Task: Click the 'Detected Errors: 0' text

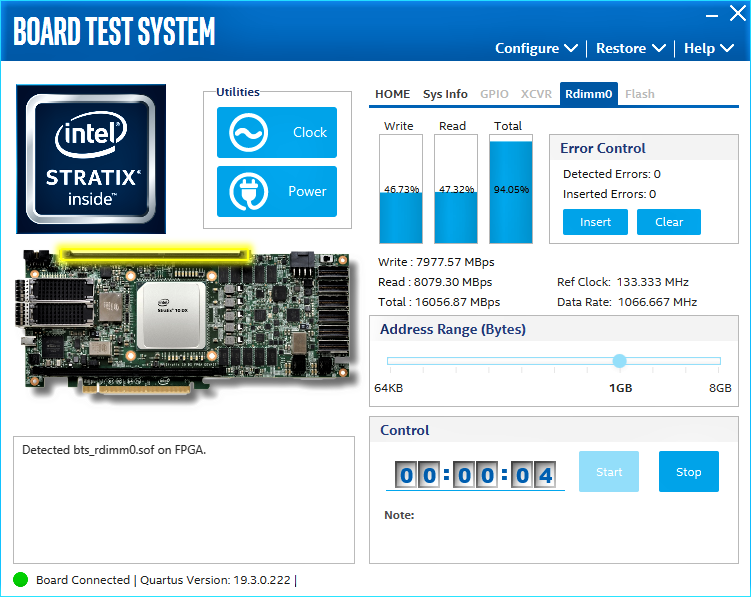Action: coord(612,174)
